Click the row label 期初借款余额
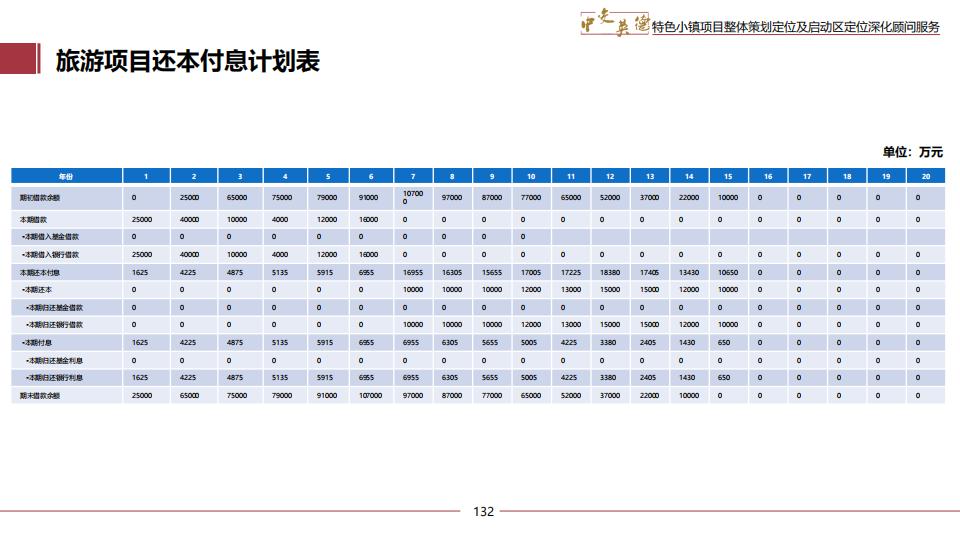This screenshot has width=960, height=540. (40, 198)
